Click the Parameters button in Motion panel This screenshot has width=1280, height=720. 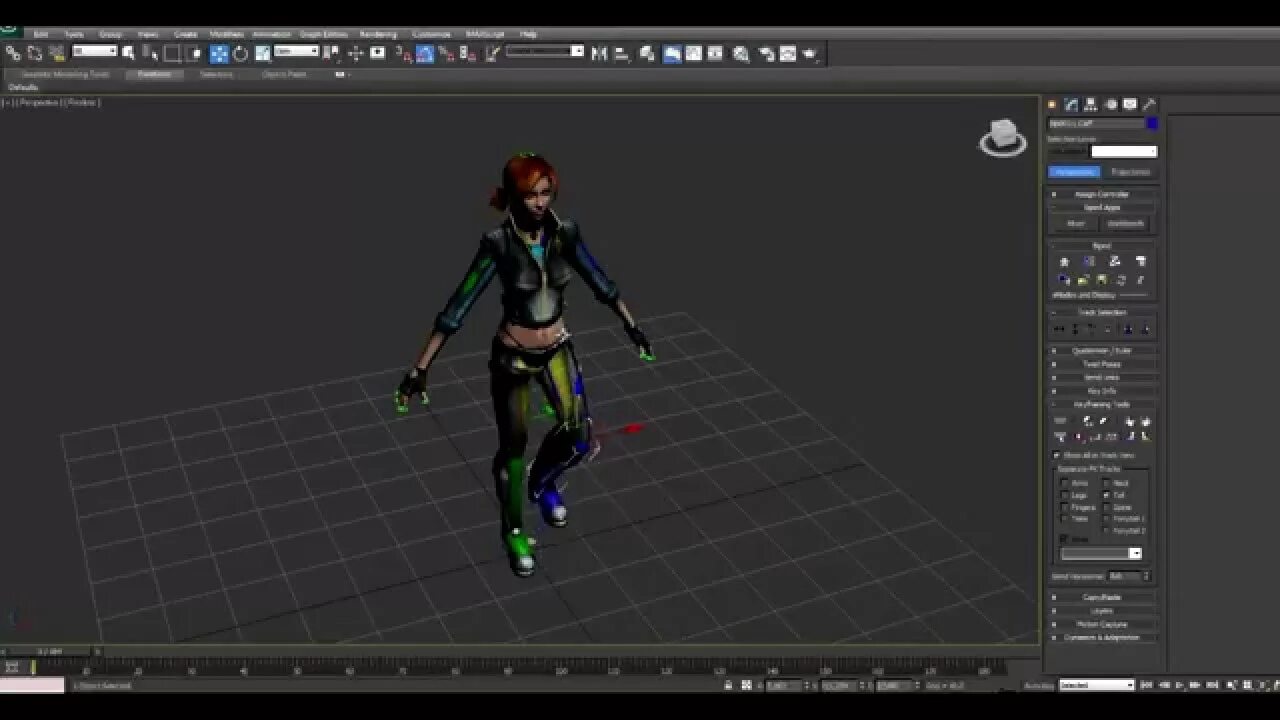(1074, 172)
